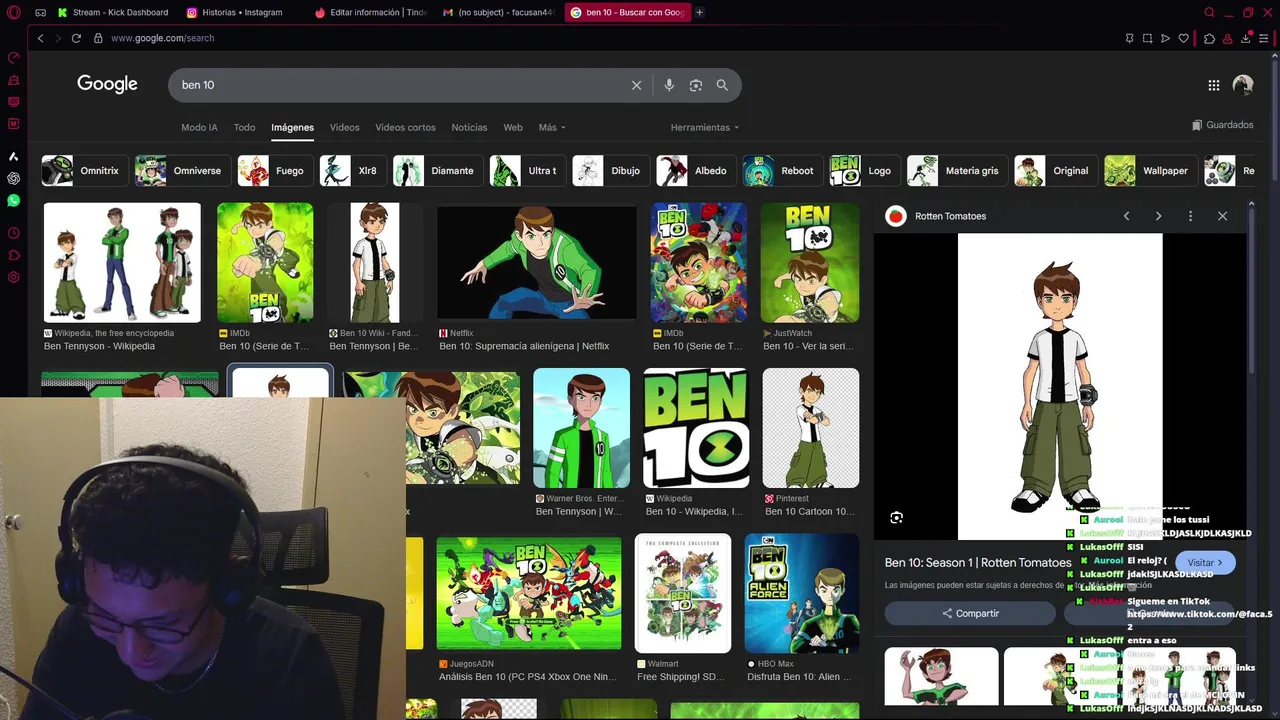Click the Fuego filter chip
The image size is (1280, 720).
point(274,171)
